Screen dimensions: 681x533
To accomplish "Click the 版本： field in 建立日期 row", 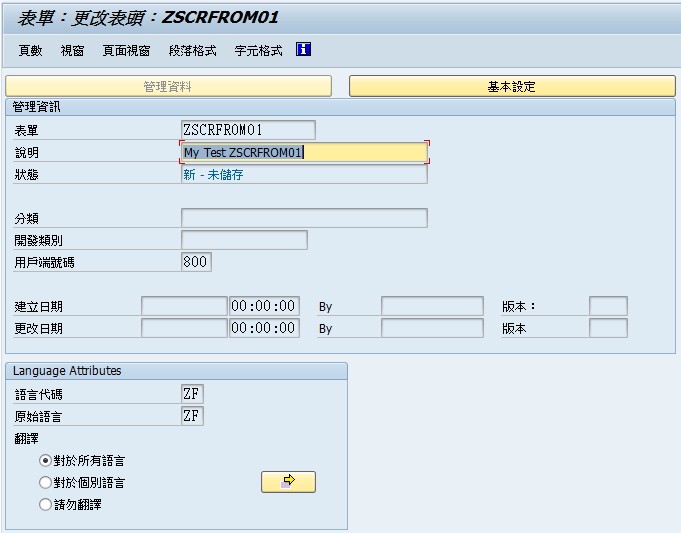I will (608, 306).
